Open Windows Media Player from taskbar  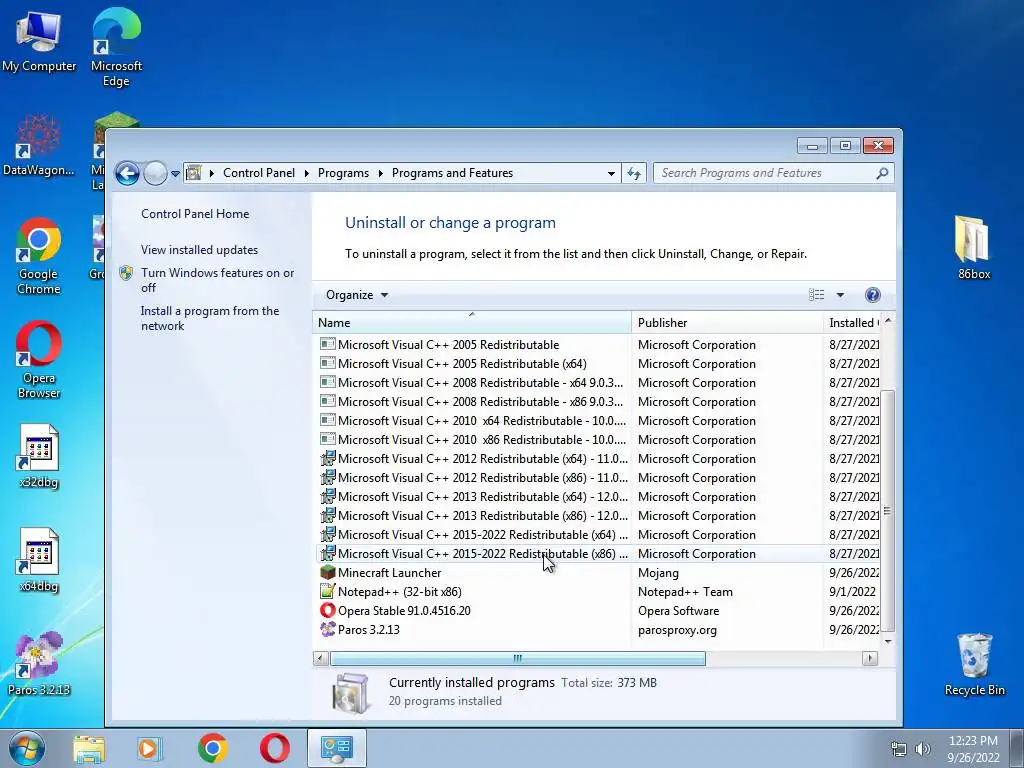149,749
